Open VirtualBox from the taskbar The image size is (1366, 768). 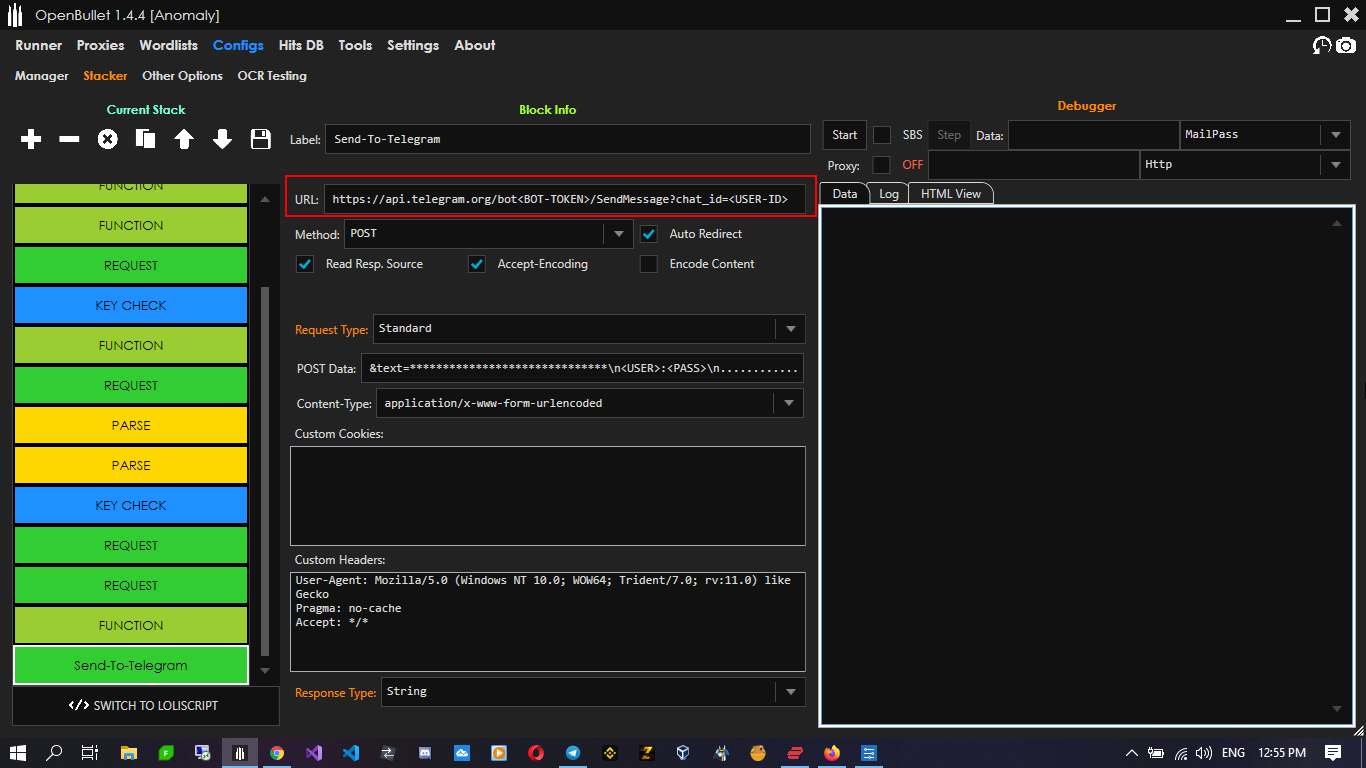coord(684,752)
